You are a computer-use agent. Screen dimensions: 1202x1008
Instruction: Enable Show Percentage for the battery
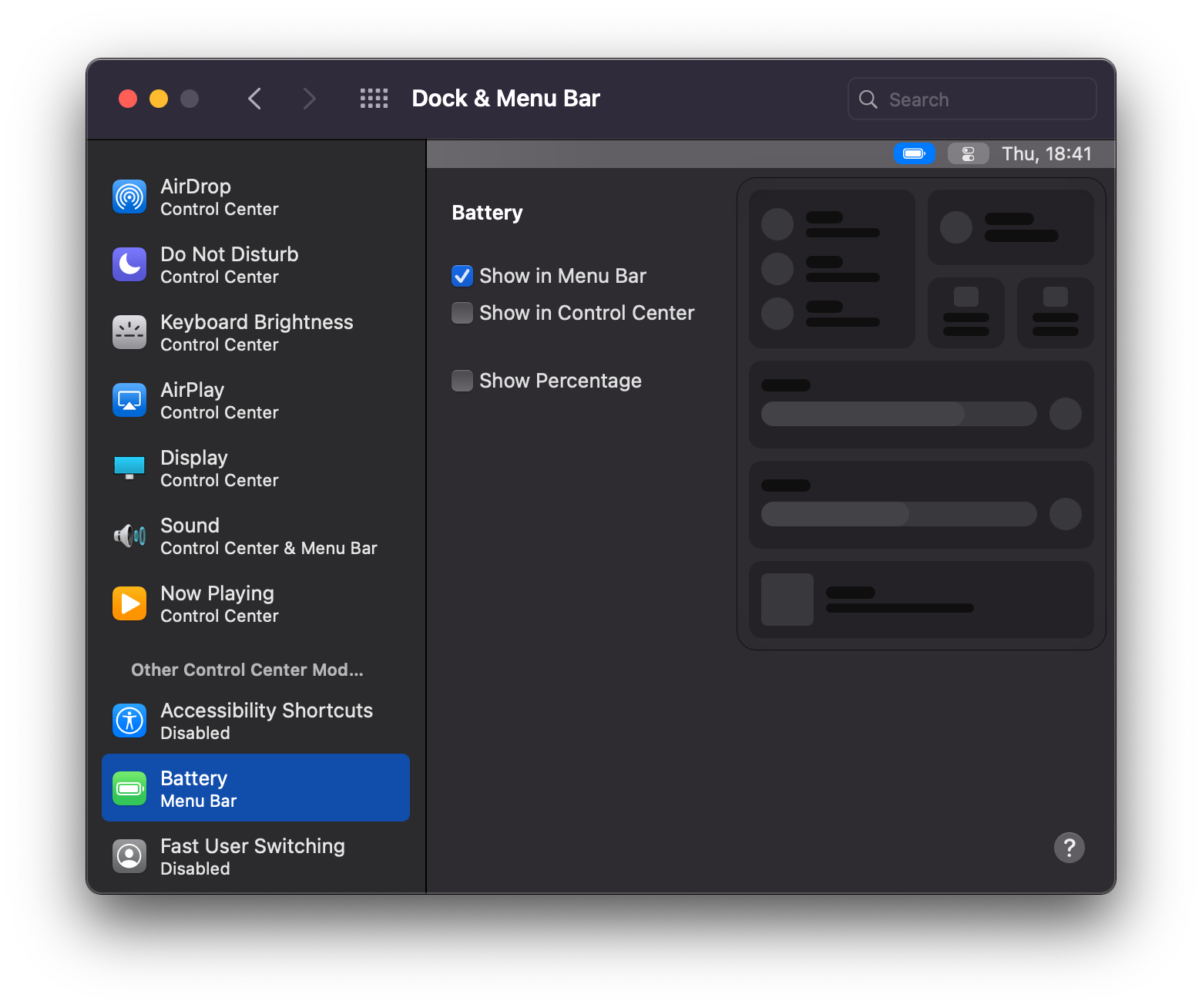point(462,380)
